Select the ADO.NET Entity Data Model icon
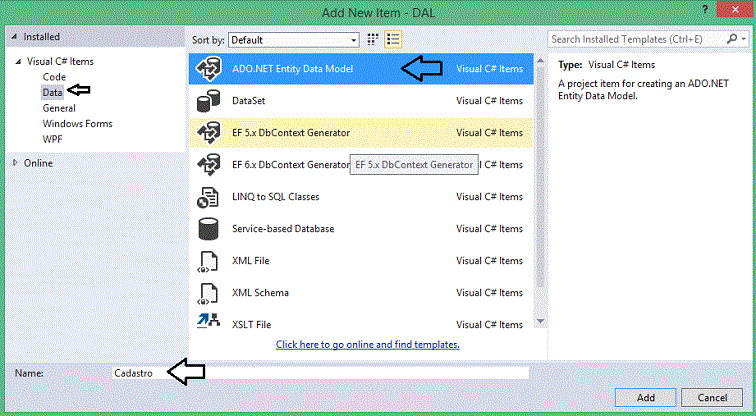 [209, 68]
